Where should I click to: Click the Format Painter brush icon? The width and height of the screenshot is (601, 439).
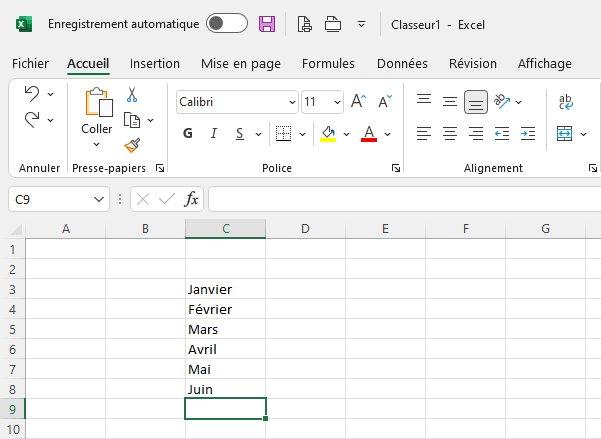click(132, 145)
